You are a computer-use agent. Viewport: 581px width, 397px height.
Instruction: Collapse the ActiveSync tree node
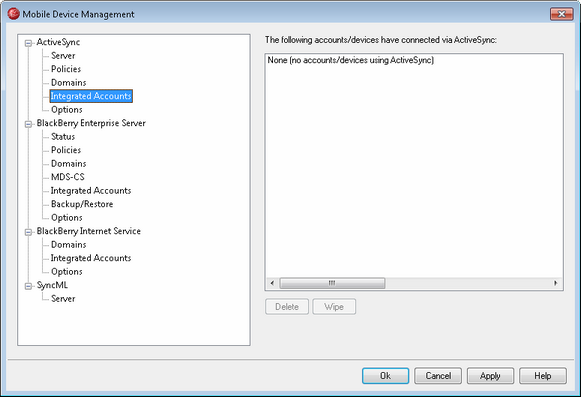[x=28, y=43]
